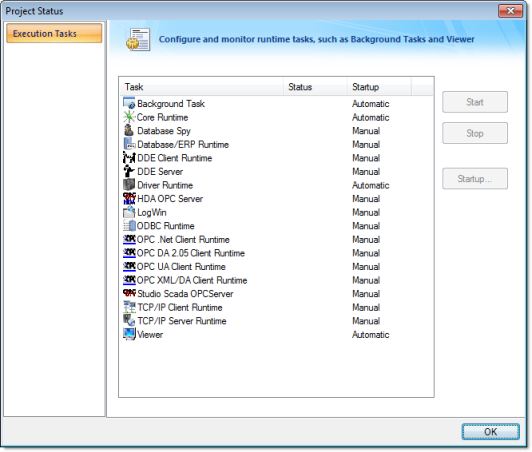The image size is (532, 452).
Task: Click the Start button
Action: point(475,102)
